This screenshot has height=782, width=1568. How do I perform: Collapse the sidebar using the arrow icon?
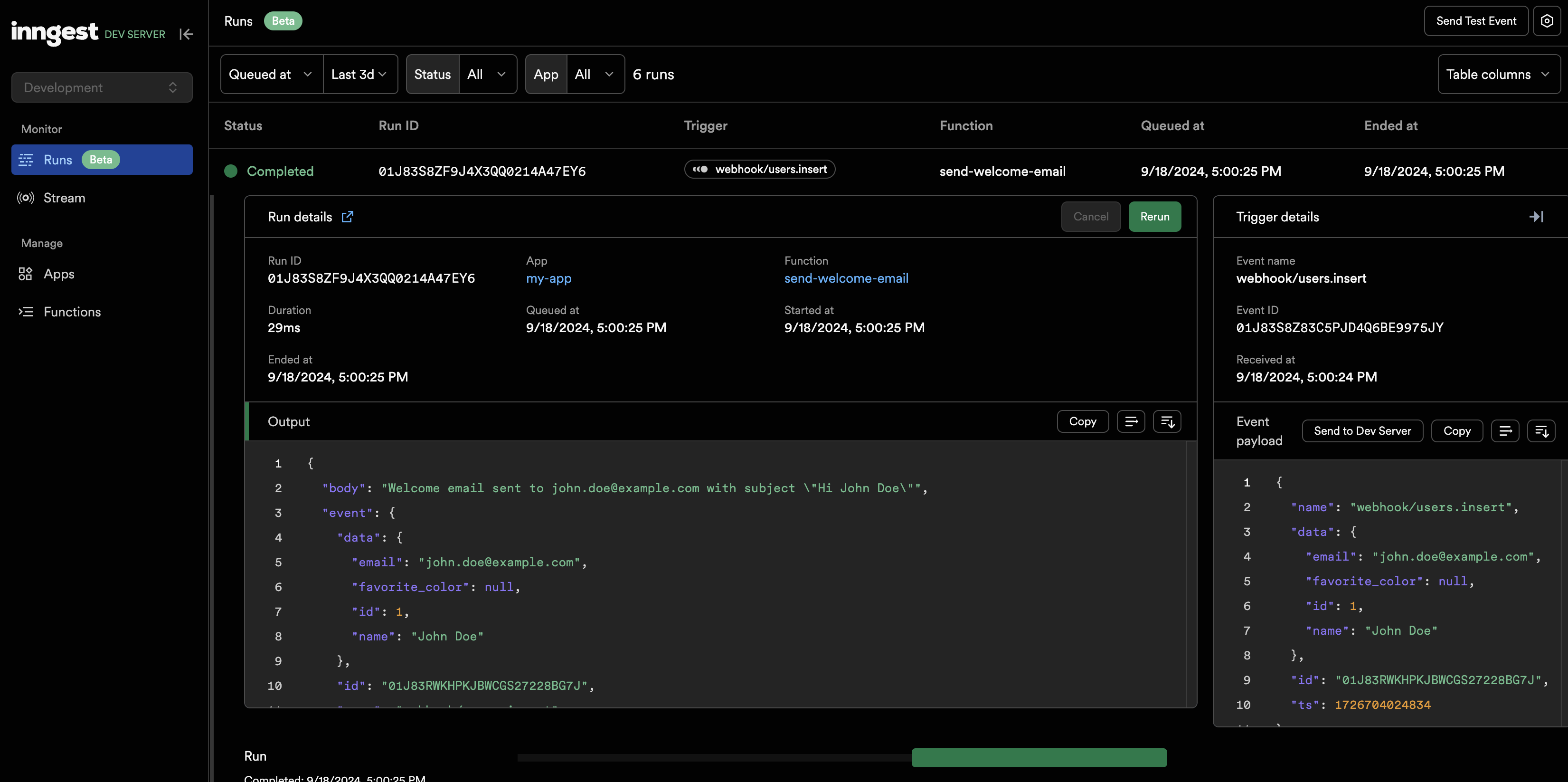click(186, 34)
